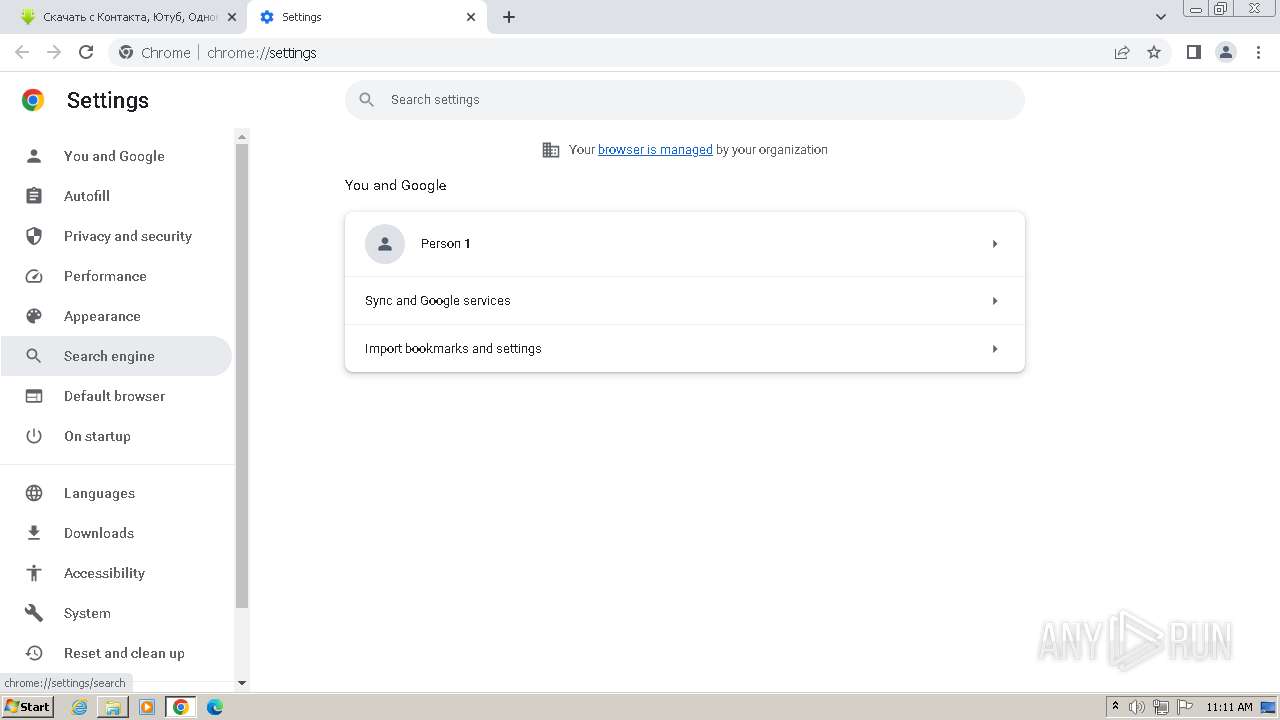Image resolution: width=1280 pixels, height=720 pixels.
Task: Open On startup settings
Action: coord(116,436)
